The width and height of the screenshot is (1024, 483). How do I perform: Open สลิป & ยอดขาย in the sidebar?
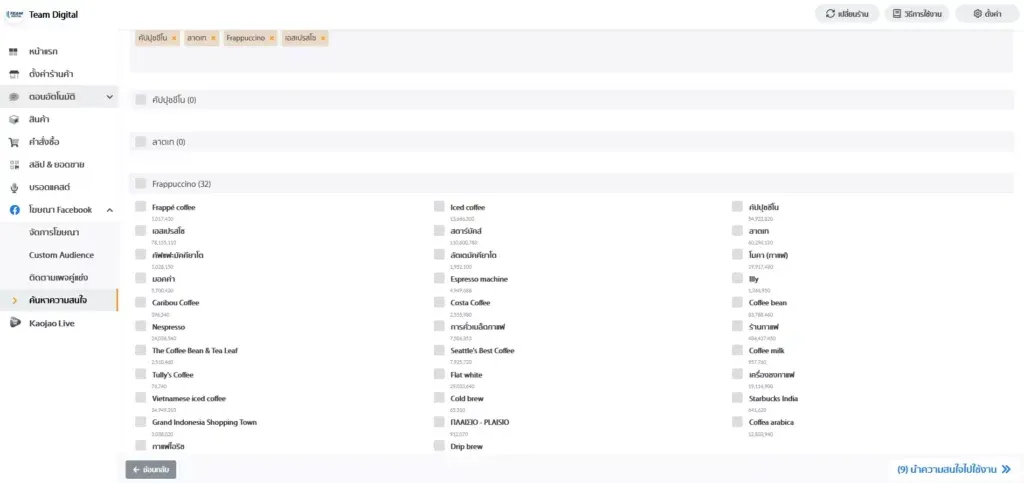point(56,165)
